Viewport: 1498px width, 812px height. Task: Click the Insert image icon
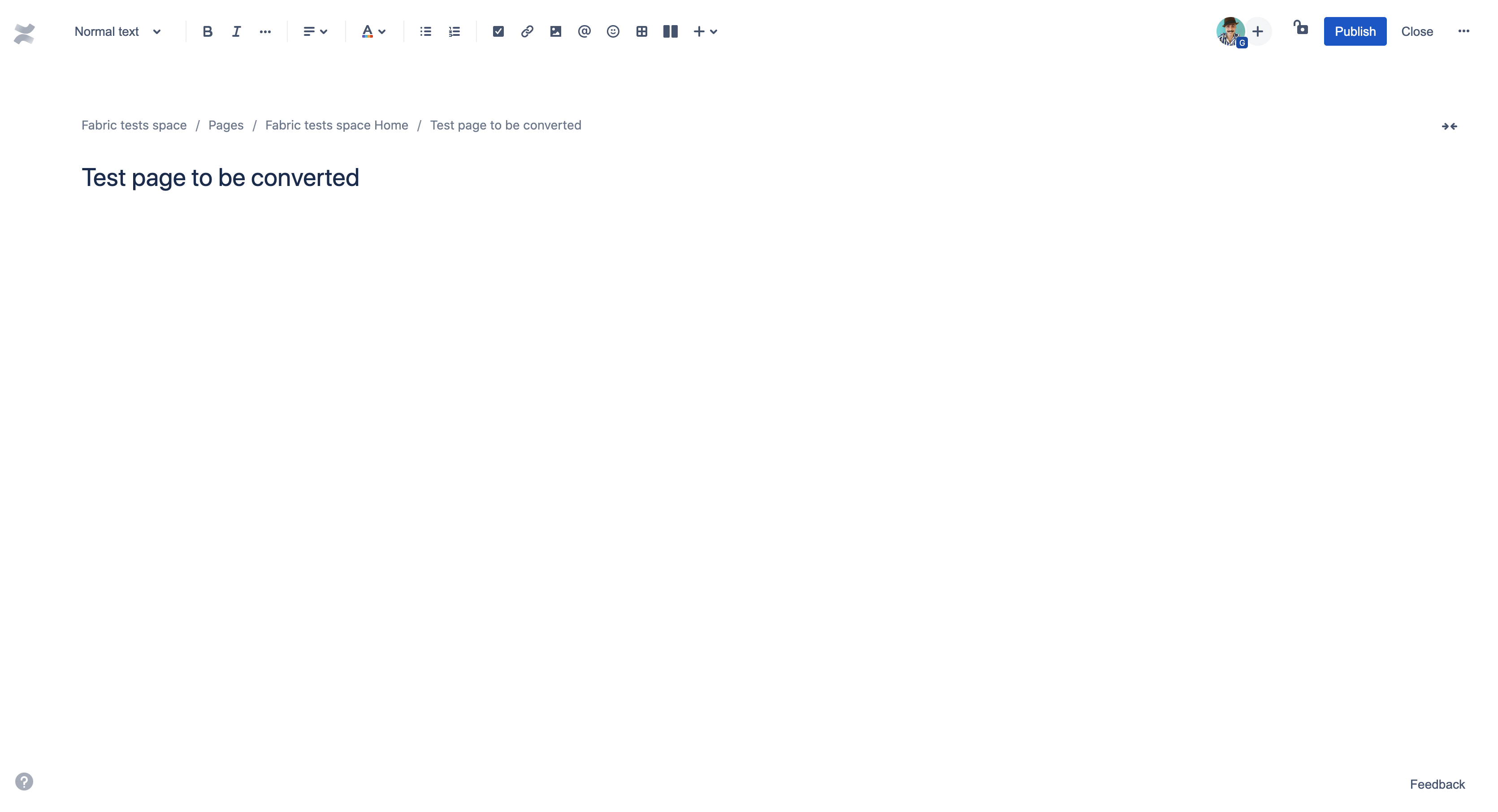pos(555,31)
